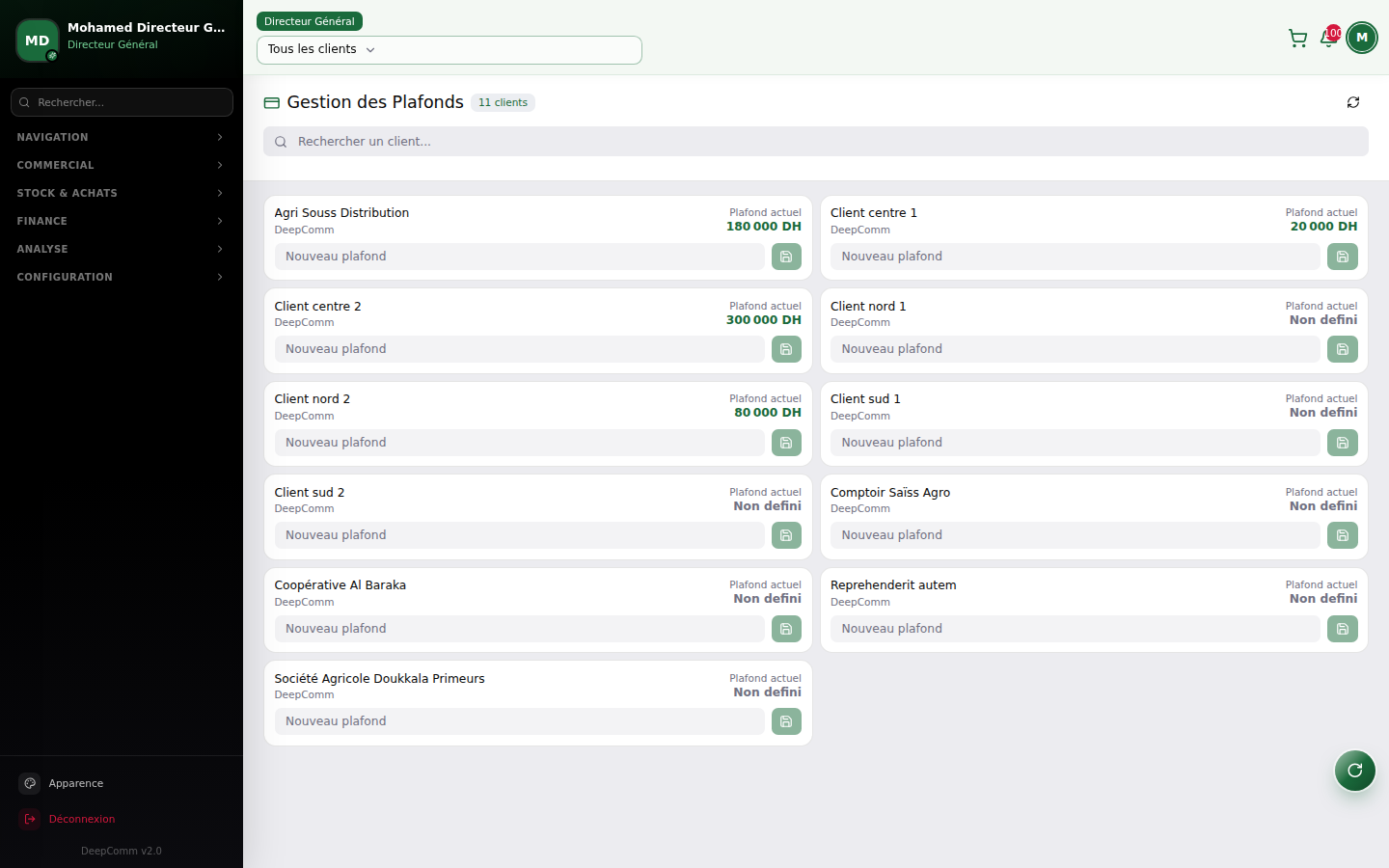
Task: Save plafond for Société Agricole Doukkala Primeurs
Action: coord(786,721)
